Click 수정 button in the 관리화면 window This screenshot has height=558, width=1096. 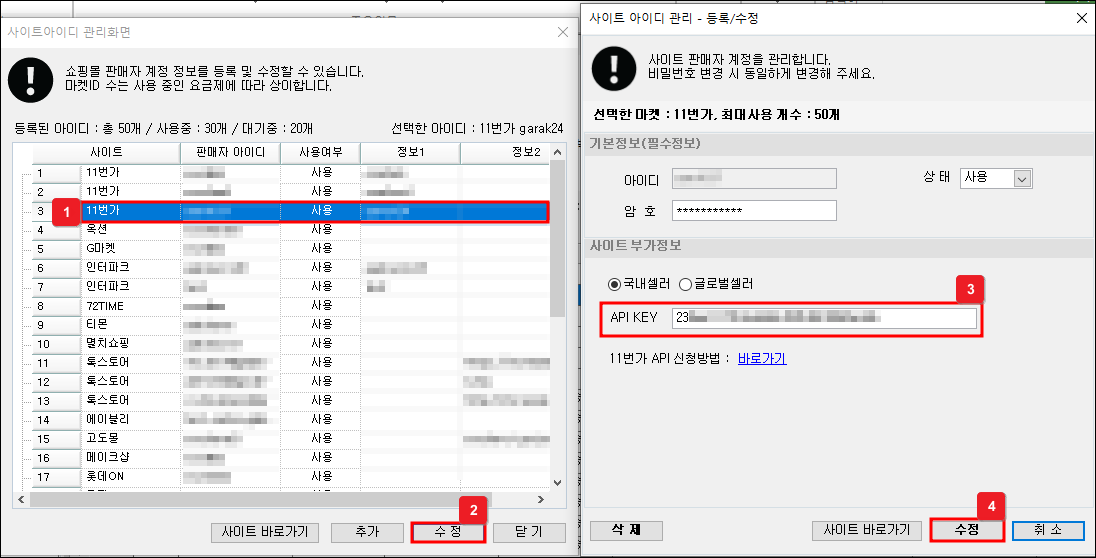[448, 533]
